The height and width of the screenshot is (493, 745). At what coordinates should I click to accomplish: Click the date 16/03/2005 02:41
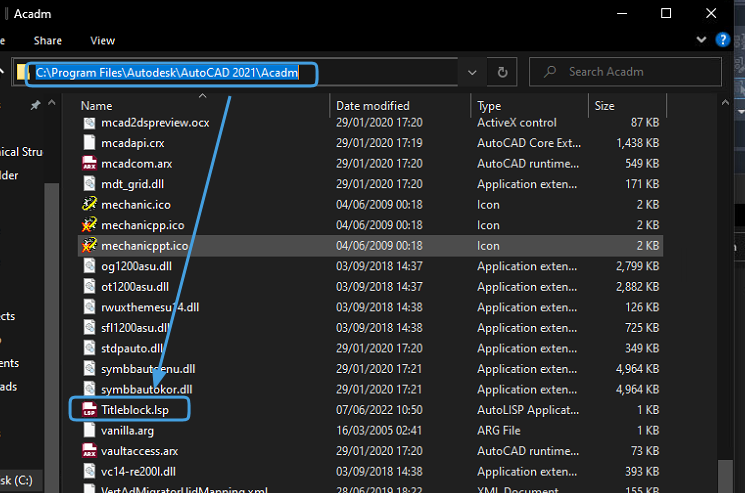click(x=379, y=430)
